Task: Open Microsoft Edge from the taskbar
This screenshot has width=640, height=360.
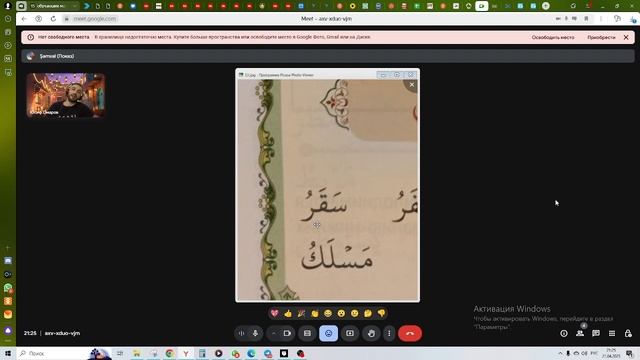Action: click(x=251, y=353)
